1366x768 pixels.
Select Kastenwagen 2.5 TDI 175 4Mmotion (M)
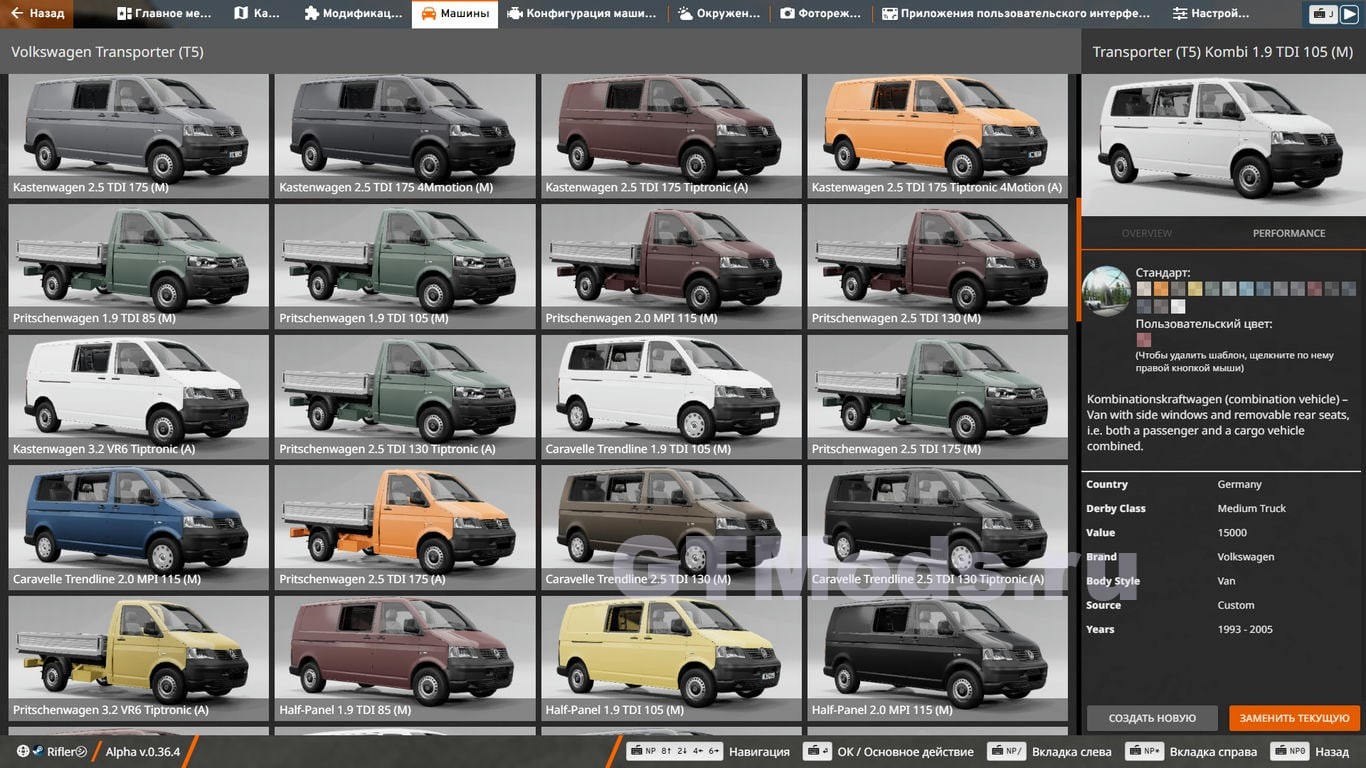pyautogui.click(x=405, y=136)
